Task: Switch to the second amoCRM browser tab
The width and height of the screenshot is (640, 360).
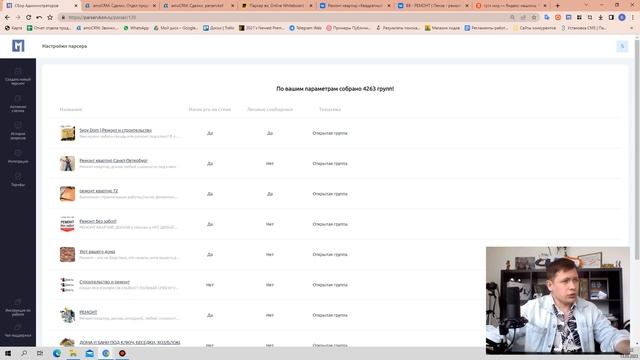Action: (x=198, y=6)
